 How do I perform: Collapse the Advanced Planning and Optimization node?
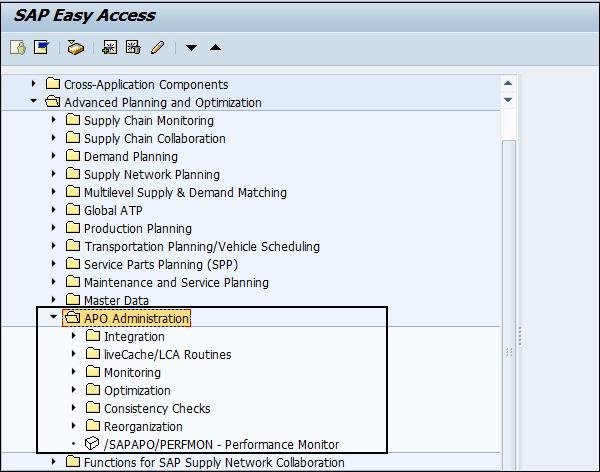[x=34, y=101]
